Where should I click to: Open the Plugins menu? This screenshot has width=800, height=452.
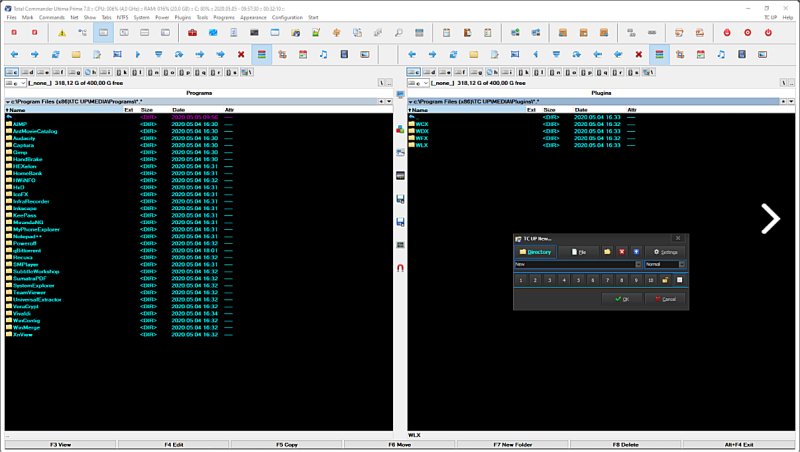(181, 18)
